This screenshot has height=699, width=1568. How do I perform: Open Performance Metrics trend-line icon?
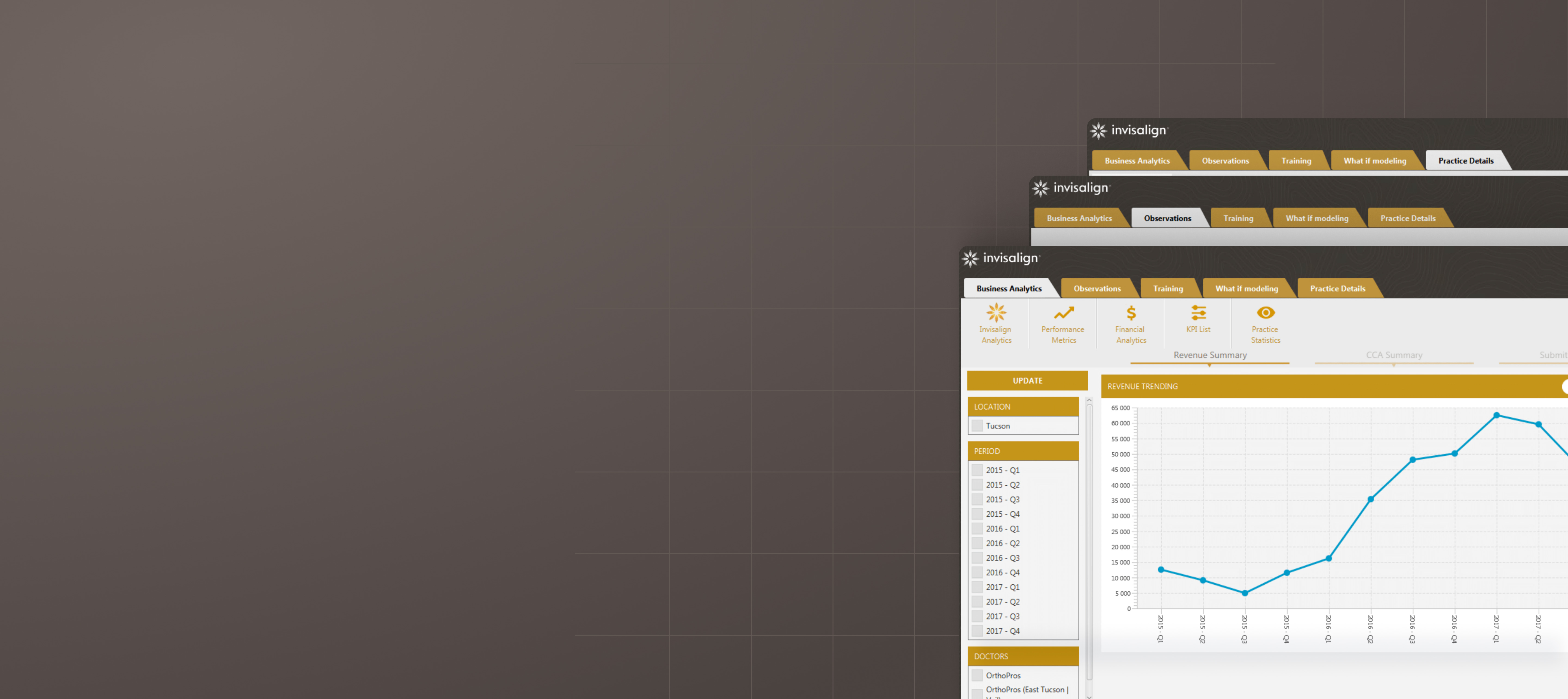tap(1063, 313)
